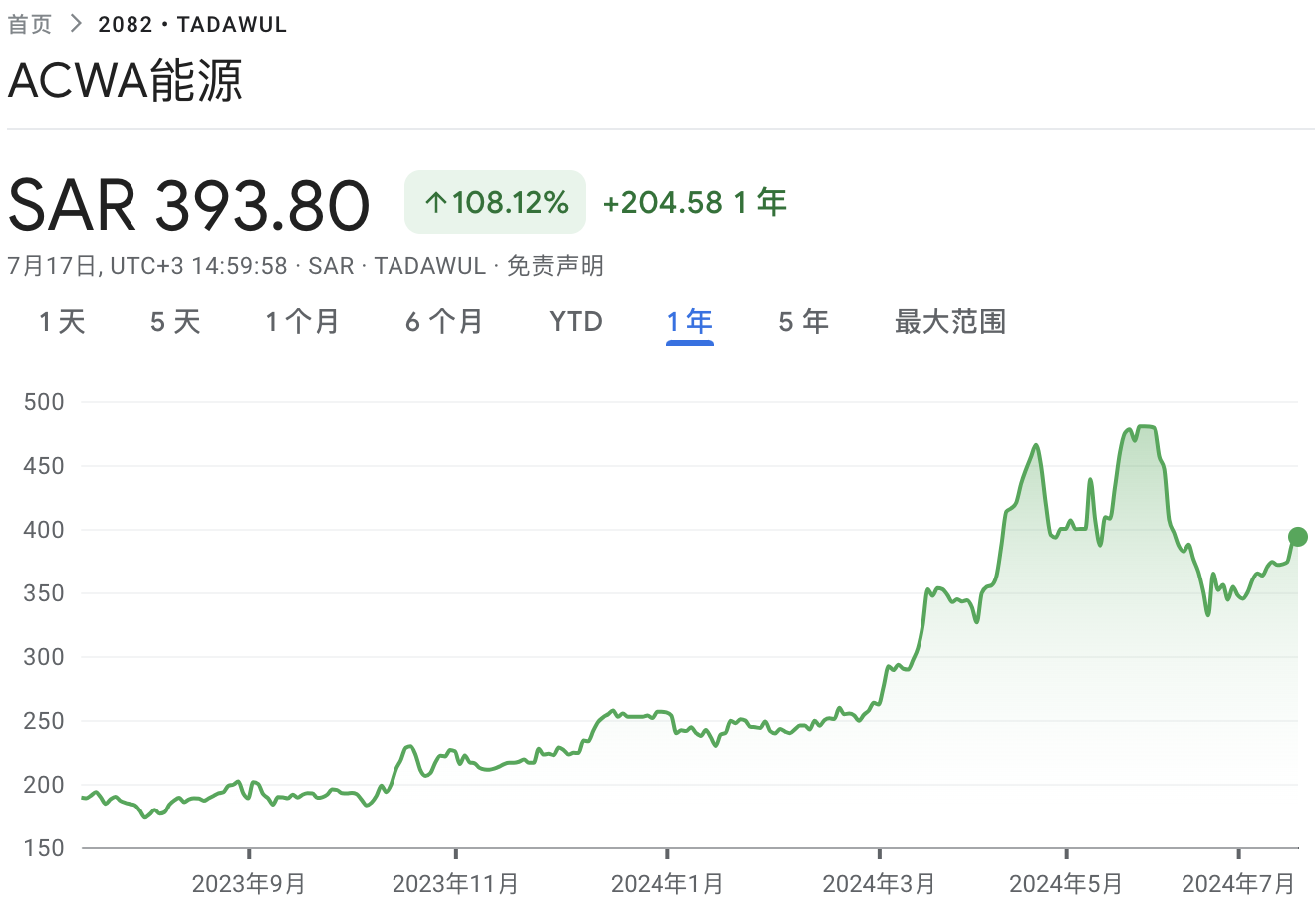Click the 2024年3月 axis tick mark
Image resolution: width=1315 pixels, height=924 pixels.
point(879,853)
